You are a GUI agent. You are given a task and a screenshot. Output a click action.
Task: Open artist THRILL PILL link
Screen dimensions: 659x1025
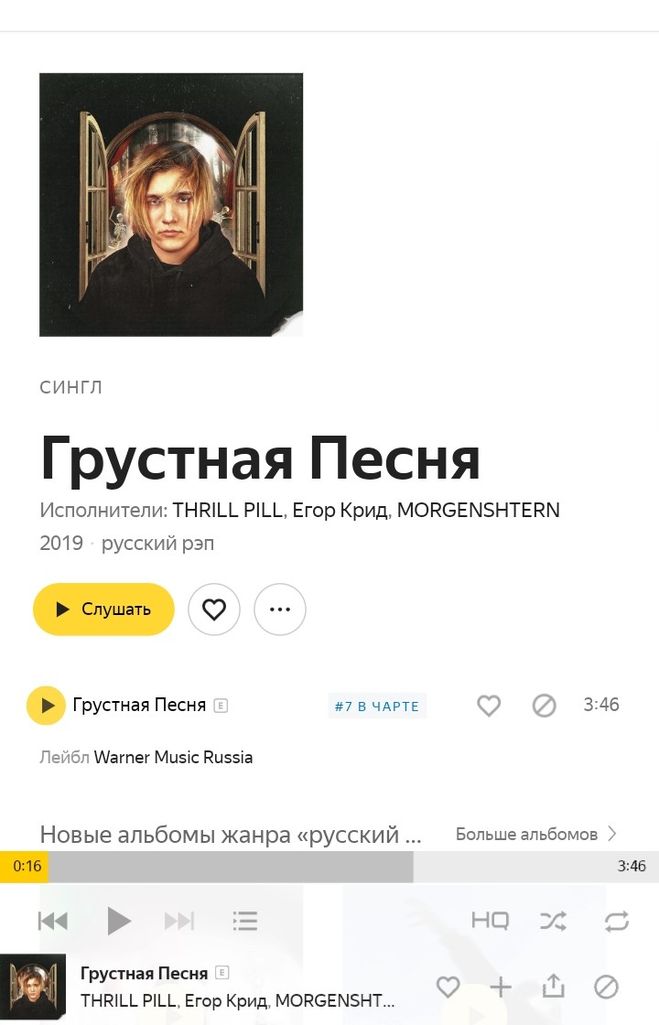[x=228, y=510]
